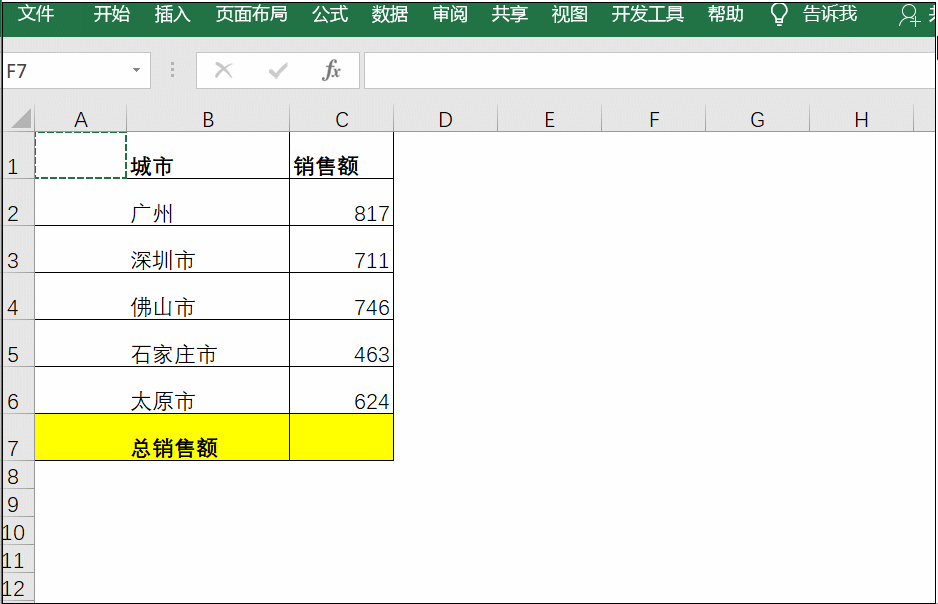The width and height of the screenshot is (938, 604).
Task: Open the 数据 ribbon tab
Action: click(x=388, y=15)
